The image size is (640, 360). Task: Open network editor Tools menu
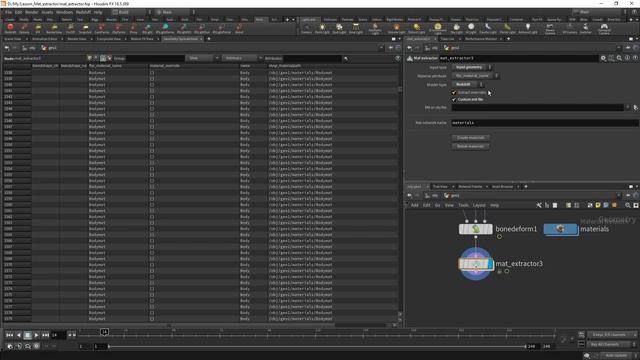tap(463, 205)
